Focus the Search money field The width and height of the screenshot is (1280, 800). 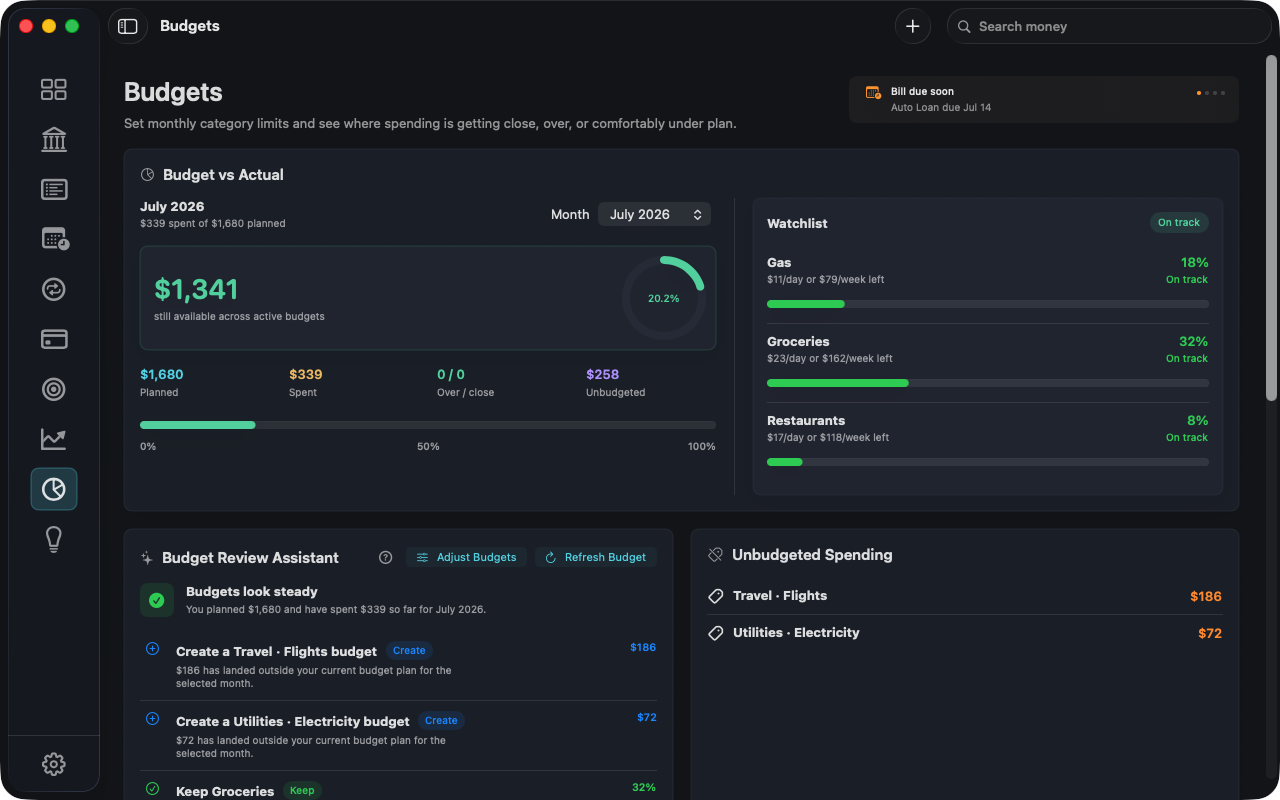[x=1109, y=26]
